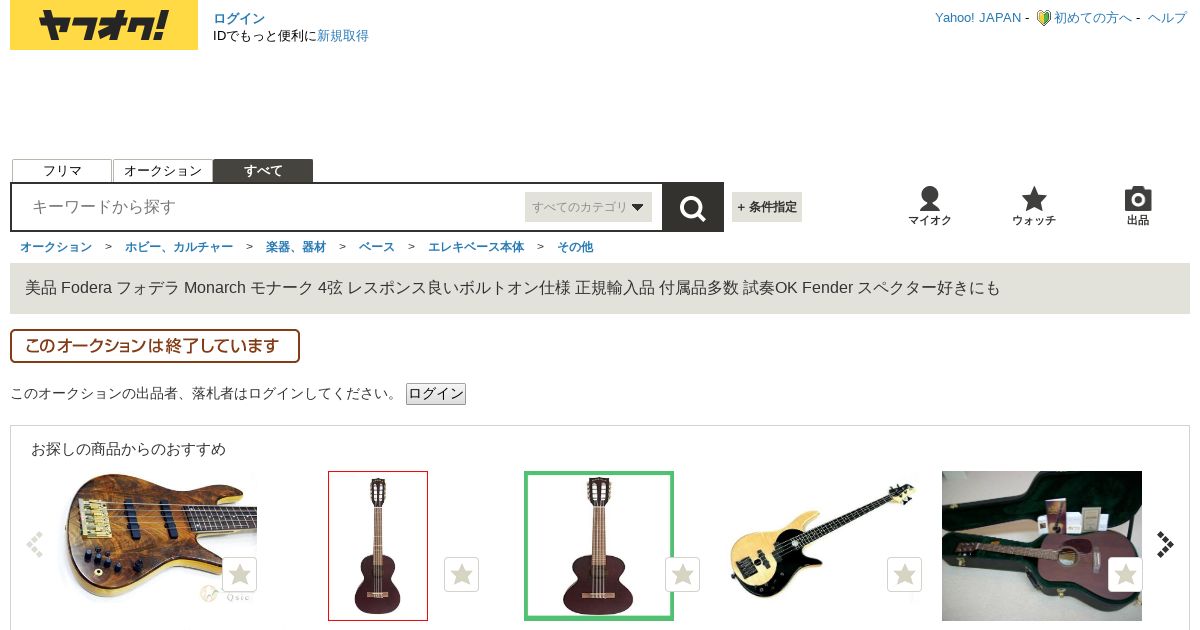This screenshot has height=630, width=1200.
Task: Switch to the フリマ tab
Action: 62,171
